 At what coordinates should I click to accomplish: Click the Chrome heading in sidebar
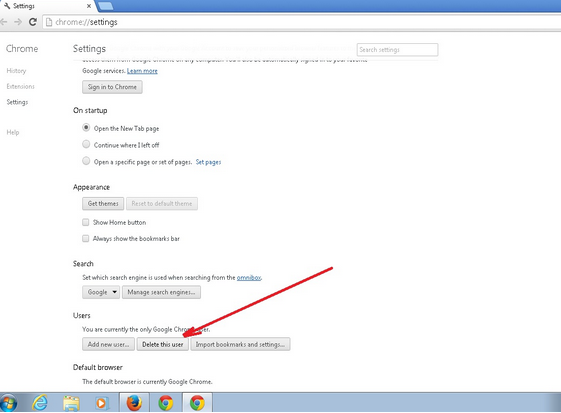click(x=22, y=49)
